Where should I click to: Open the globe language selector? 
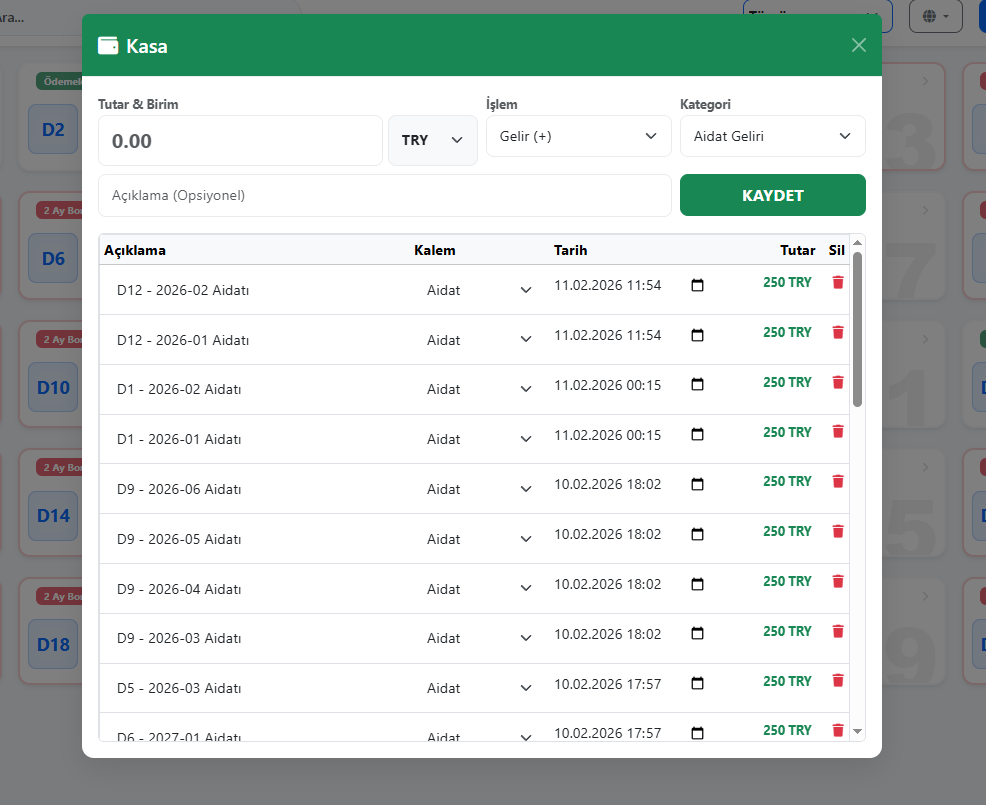(x=935, y=16)
